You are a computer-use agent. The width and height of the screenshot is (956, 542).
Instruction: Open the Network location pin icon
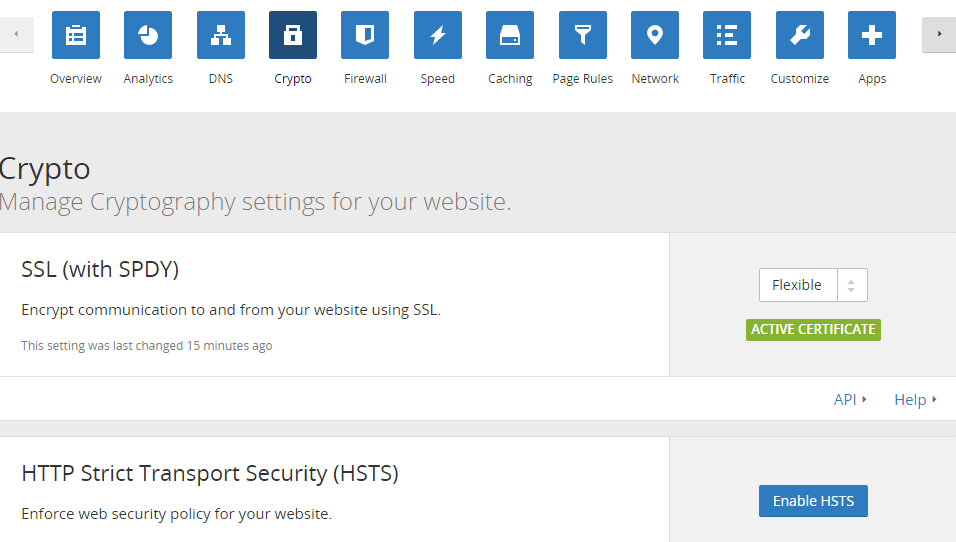pos(655,36)
